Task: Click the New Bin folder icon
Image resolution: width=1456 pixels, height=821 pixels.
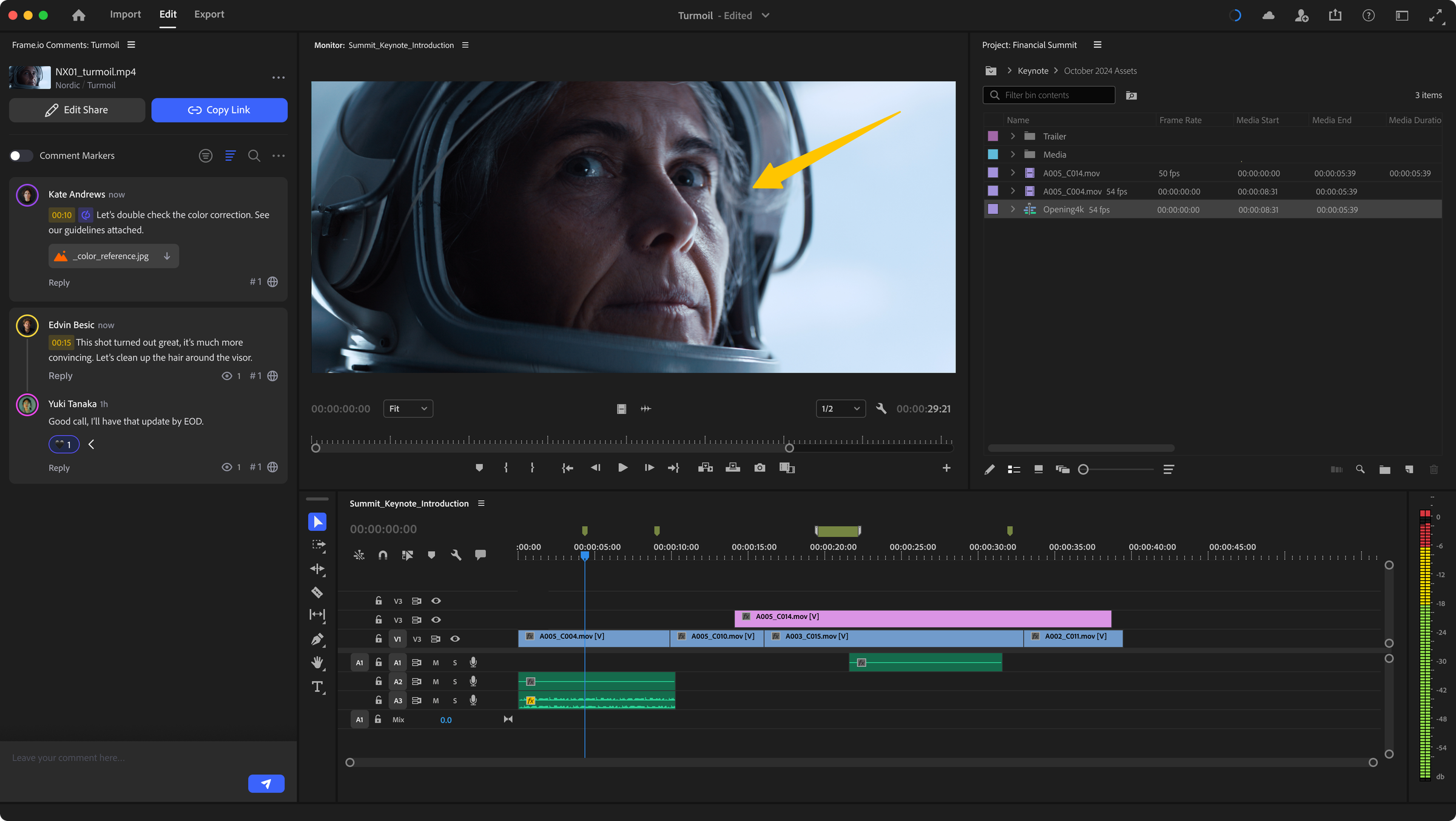Action: click(x=1384, y=469)
